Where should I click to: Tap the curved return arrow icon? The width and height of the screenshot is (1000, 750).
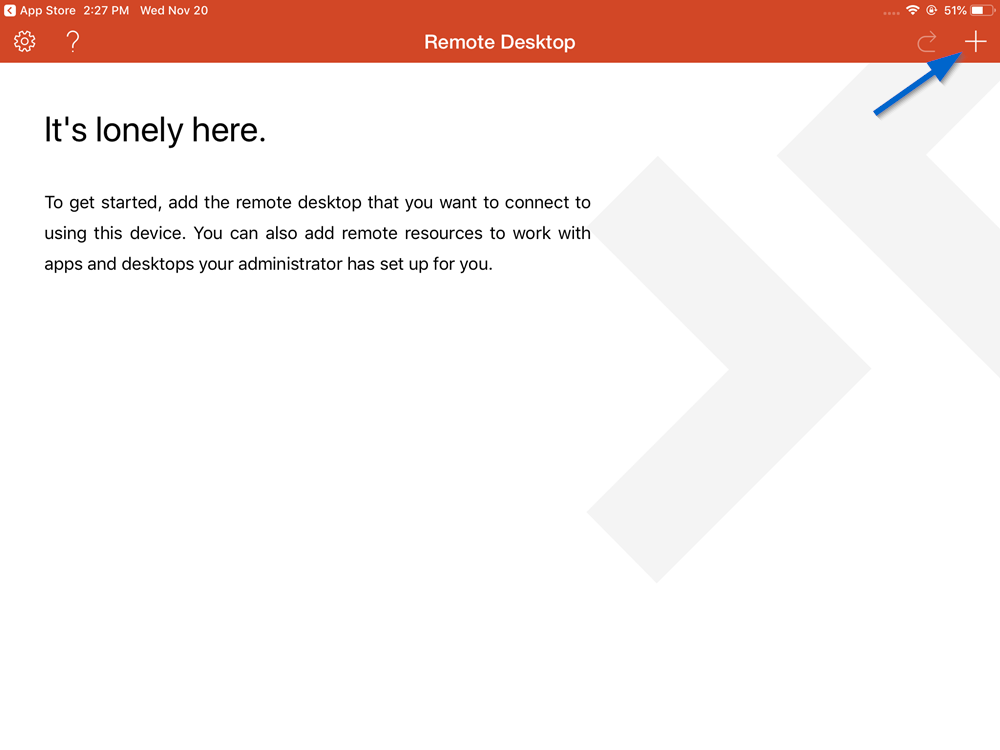point(927,43)
